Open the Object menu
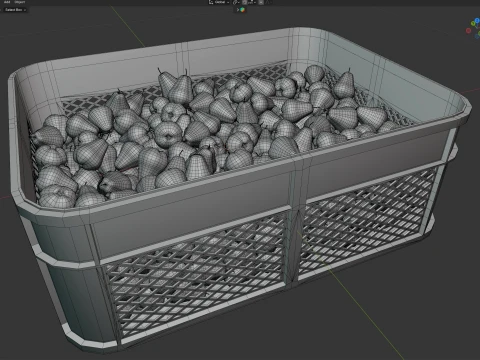The image size is (480, 360). pyautogui.click(x=20, y=2)
